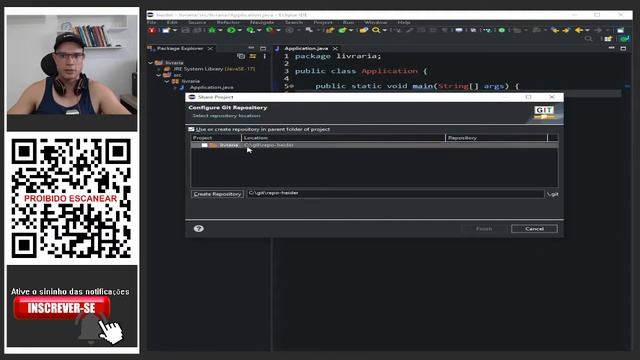Click the help question mark in Share Project

[199, 229]
